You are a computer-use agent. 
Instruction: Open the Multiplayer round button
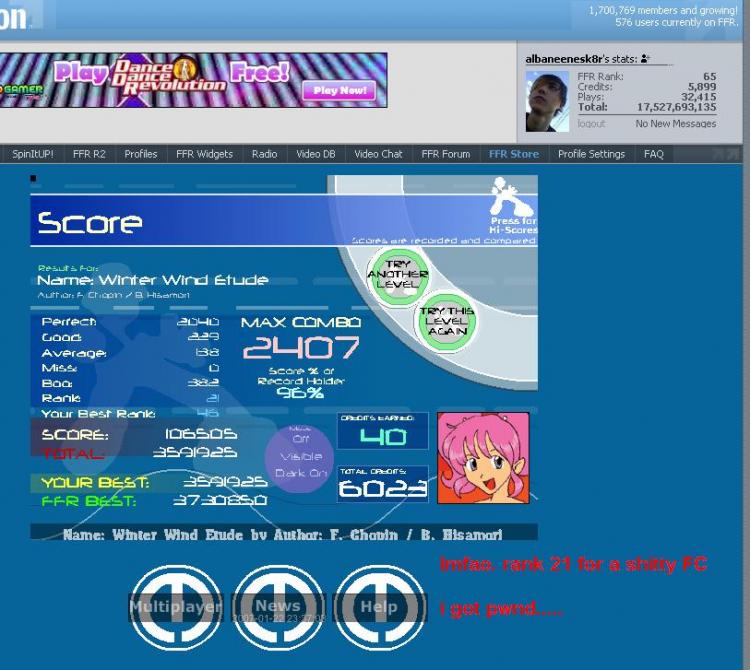pyautogui.click(x=176, y=607)
